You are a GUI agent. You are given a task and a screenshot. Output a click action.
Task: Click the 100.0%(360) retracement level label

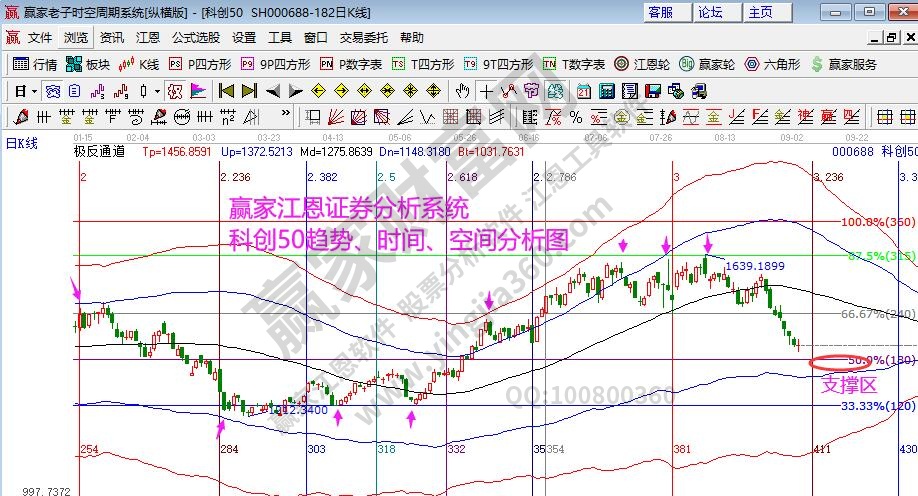878,222
